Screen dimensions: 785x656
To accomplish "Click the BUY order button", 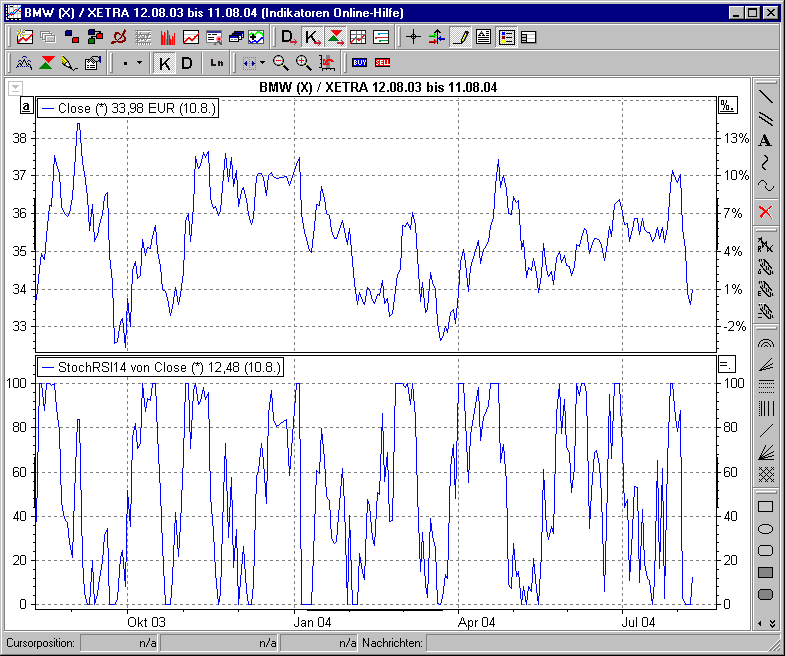I will point(360,63).
